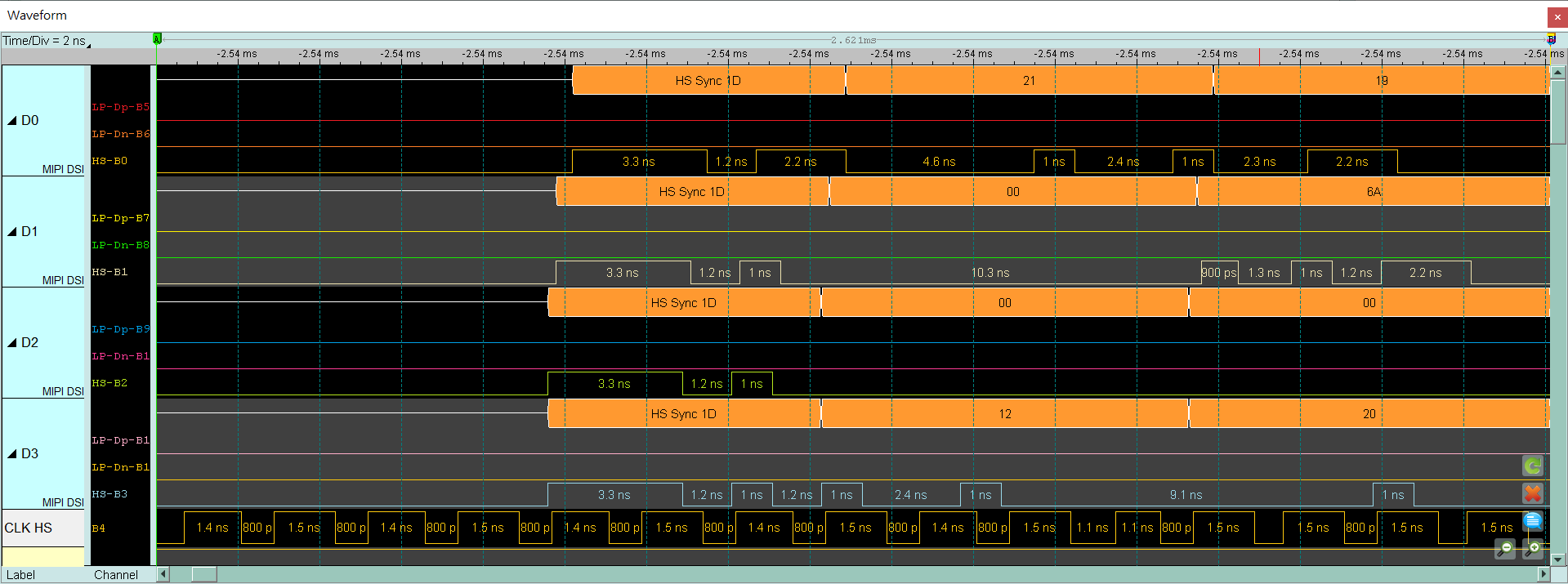Select channel LP-Dn-B6
The height and width of the screenshot is (584, 1568).
(x=120, y=134)
